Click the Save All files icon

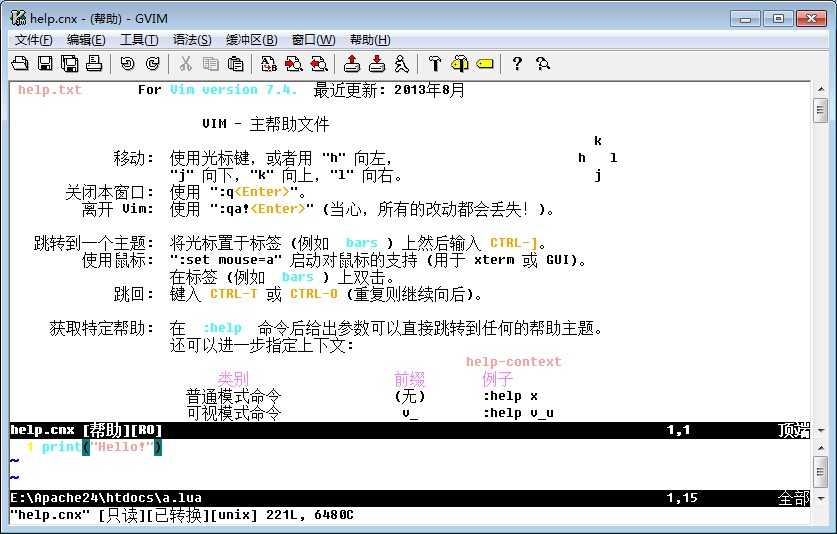[70, 64]
